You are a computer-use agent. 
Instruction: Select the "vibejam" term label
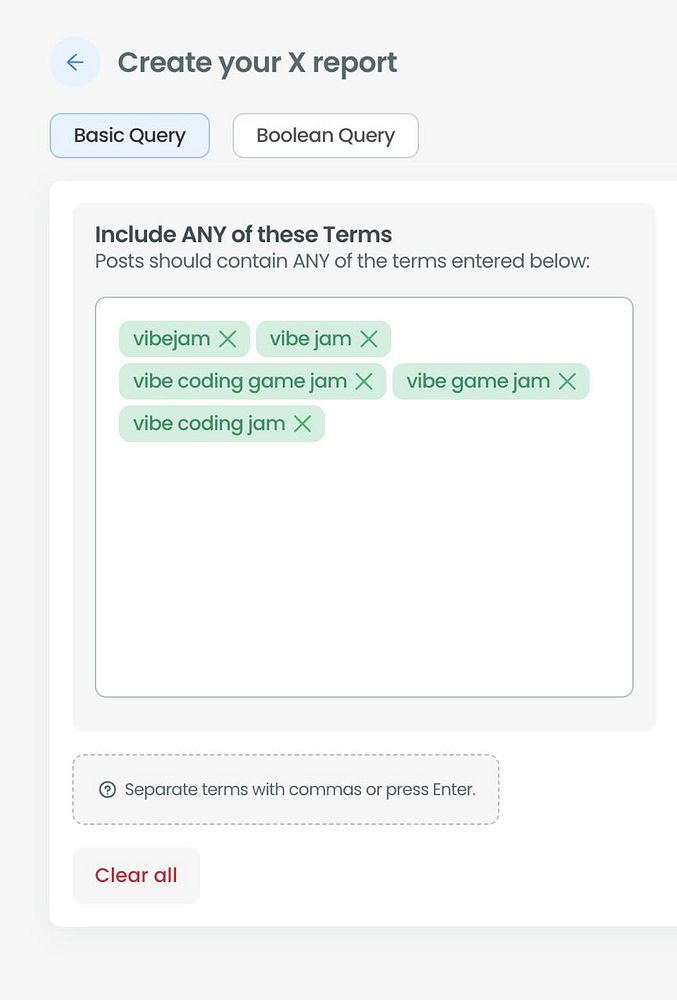point(172,339)
